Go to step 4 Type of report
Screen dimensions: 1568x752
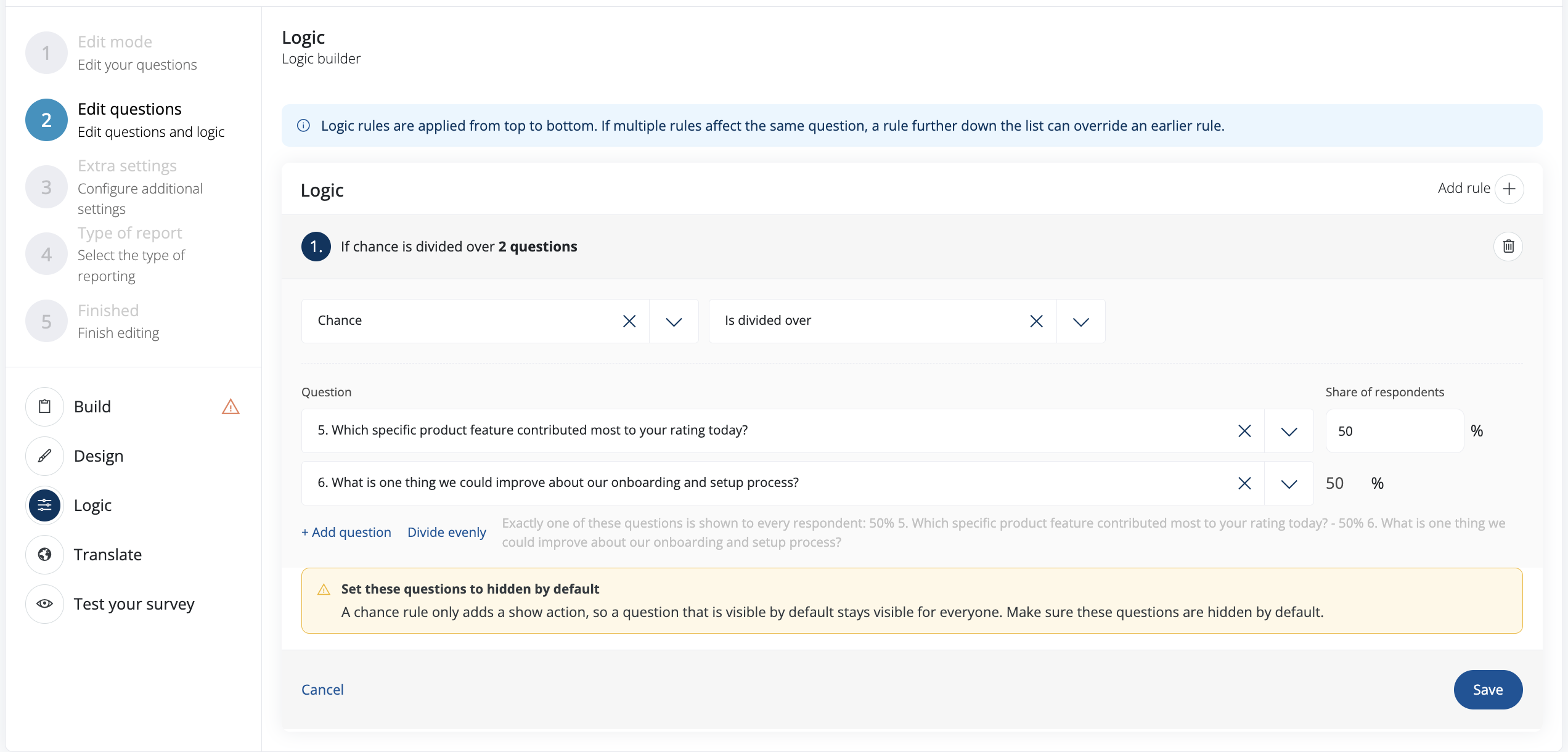click(106, 255)
